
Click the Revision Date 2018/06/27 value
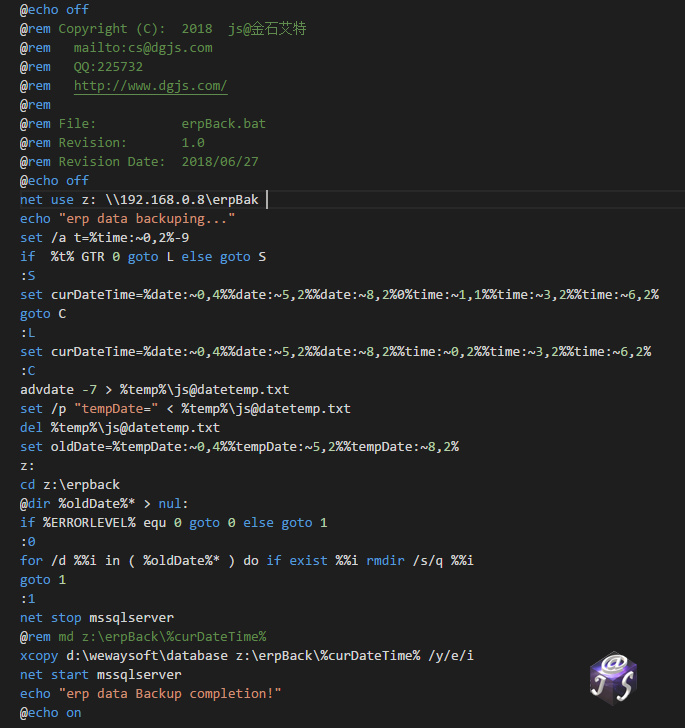tap(224, 162)
